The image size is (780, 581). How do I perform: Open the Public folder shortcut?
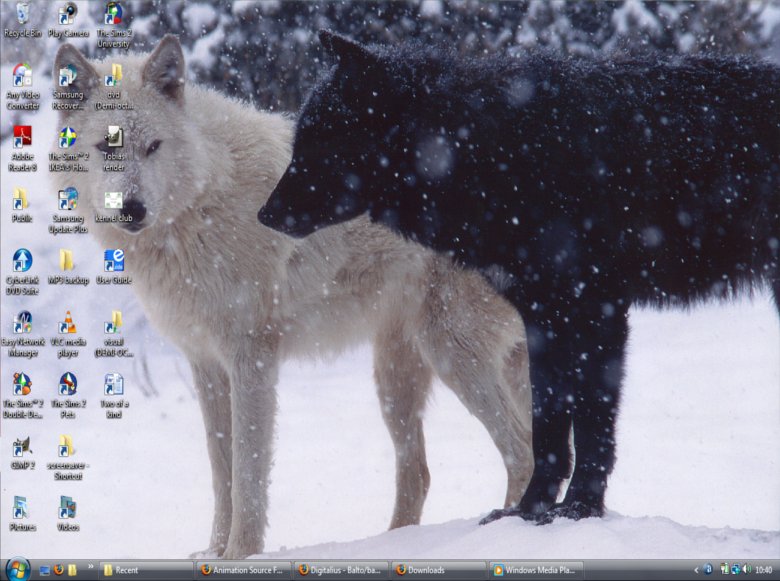click(x=22, y=205)
